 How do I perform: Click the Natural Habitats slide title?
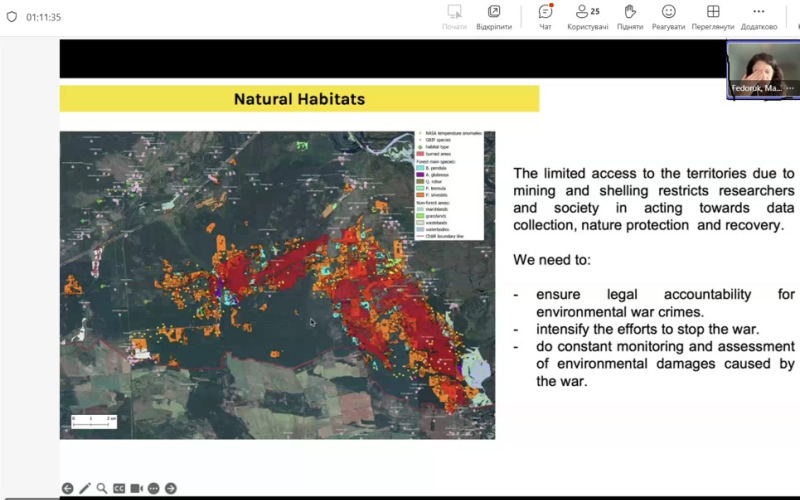coord(299,99)
